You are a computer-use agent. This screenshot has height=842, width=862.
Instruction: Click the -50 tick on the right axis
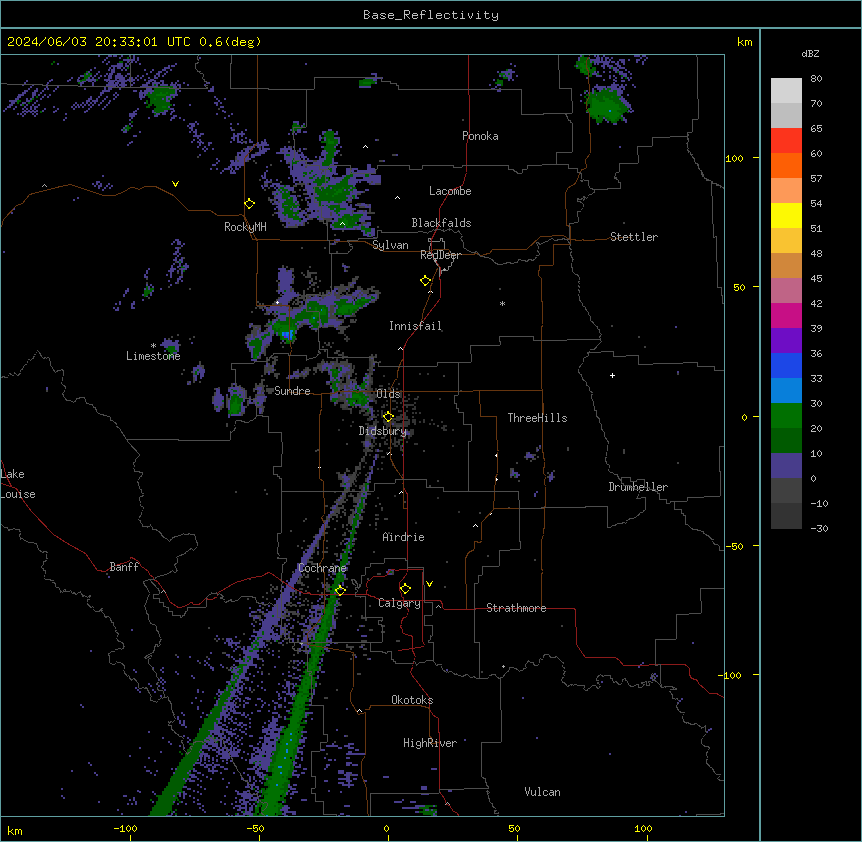click(x=734, y=546)
